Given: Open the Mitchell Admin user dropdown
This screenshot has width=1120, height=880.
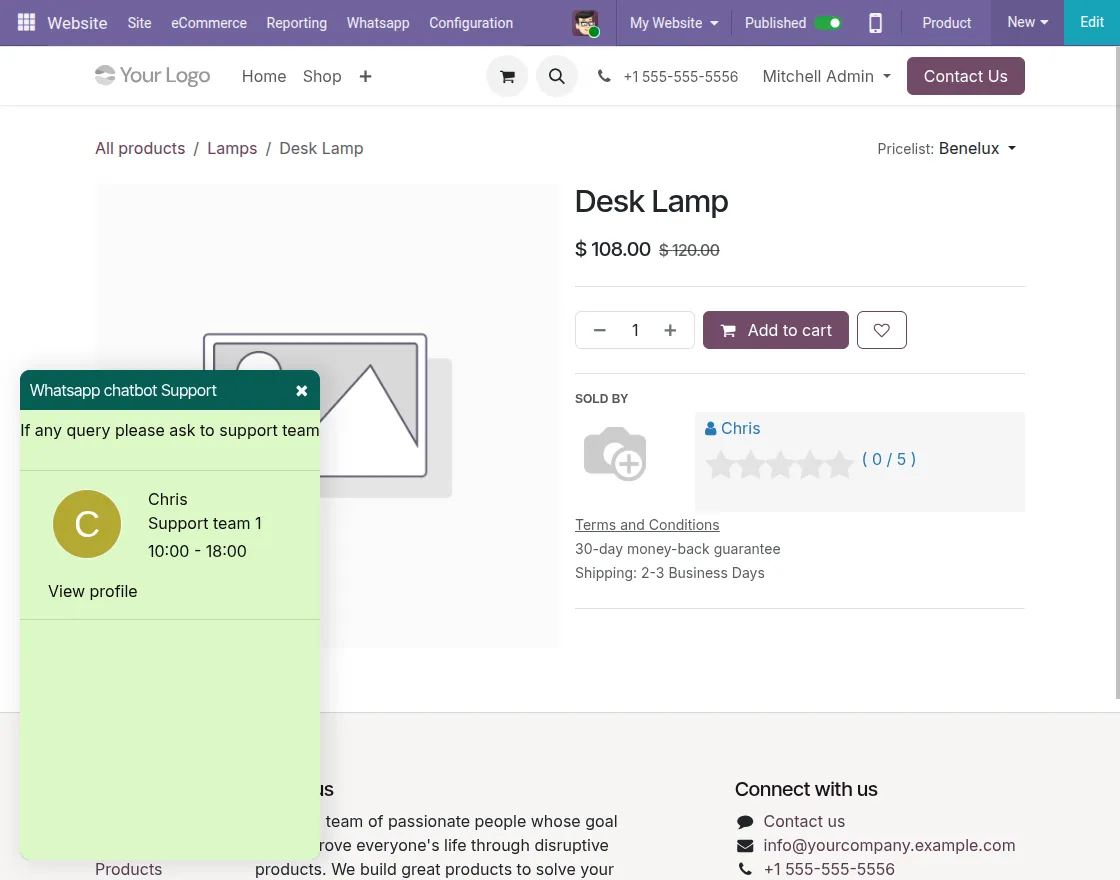Looking at the screenshot, I should tap(826, 76).
